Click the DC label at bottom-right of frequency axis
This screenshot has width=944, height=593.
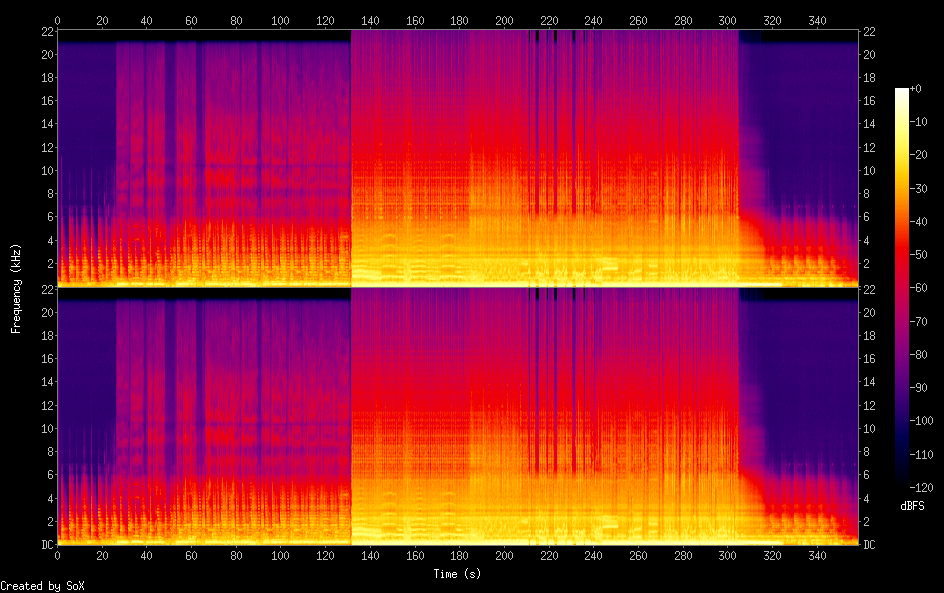[x=870, y=545]
